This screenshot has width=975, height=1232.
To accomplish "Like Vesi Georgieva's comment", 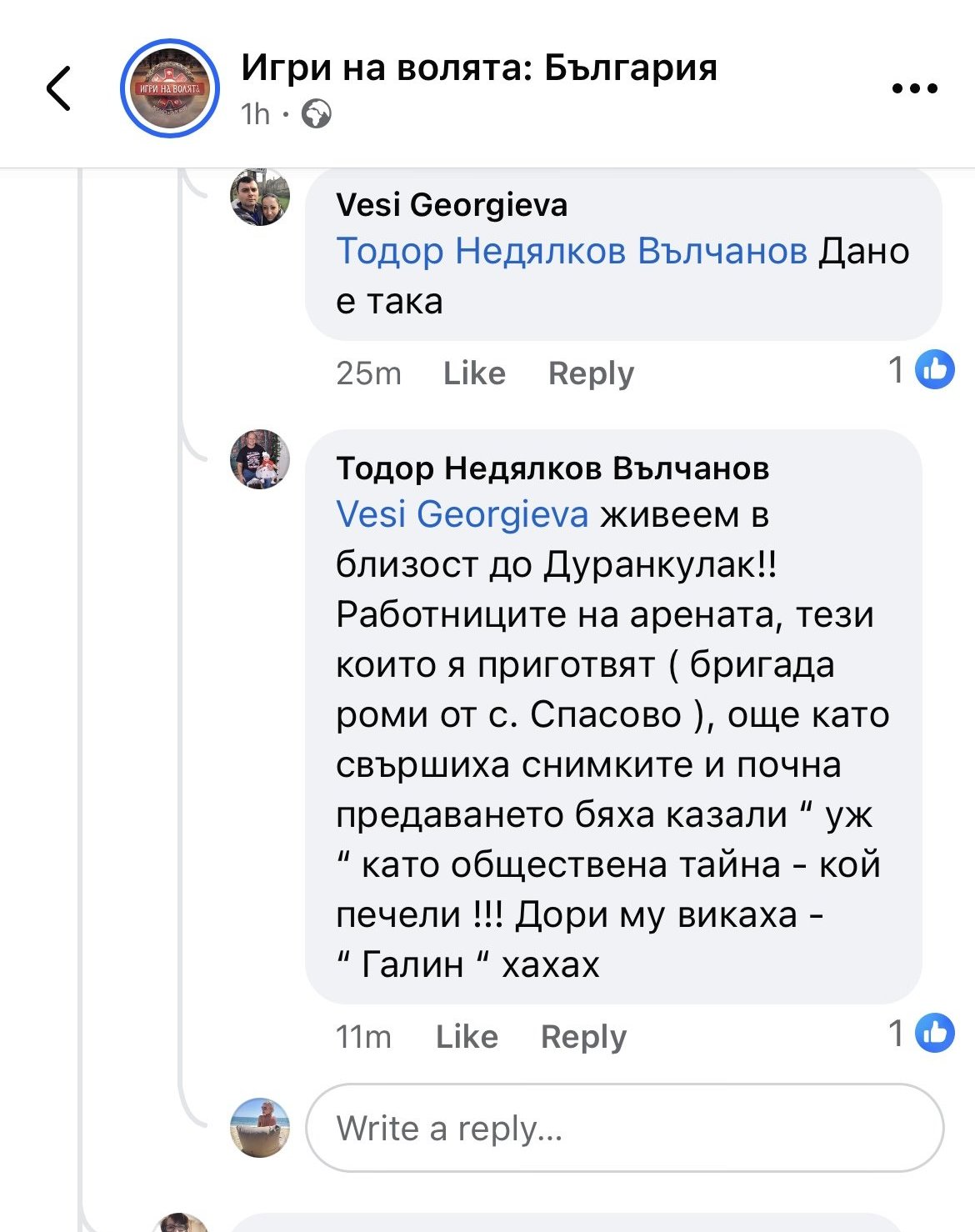I will [474, 373].
